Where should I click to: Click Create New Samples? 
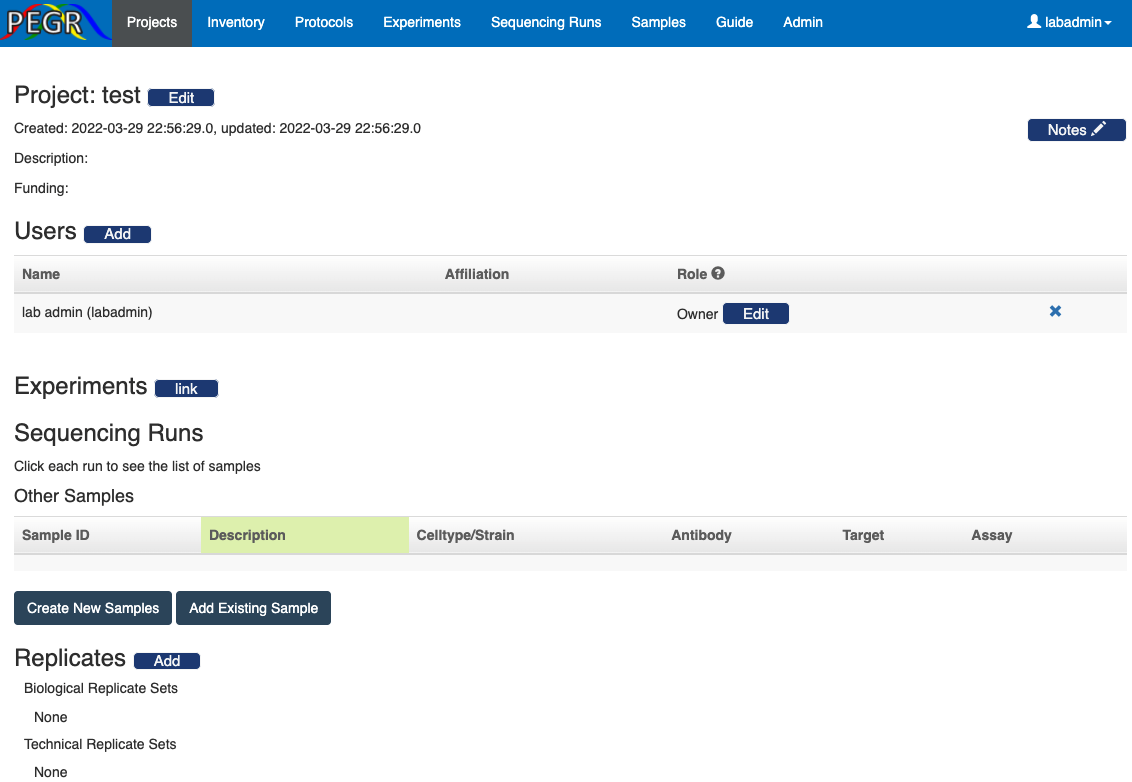93,608
